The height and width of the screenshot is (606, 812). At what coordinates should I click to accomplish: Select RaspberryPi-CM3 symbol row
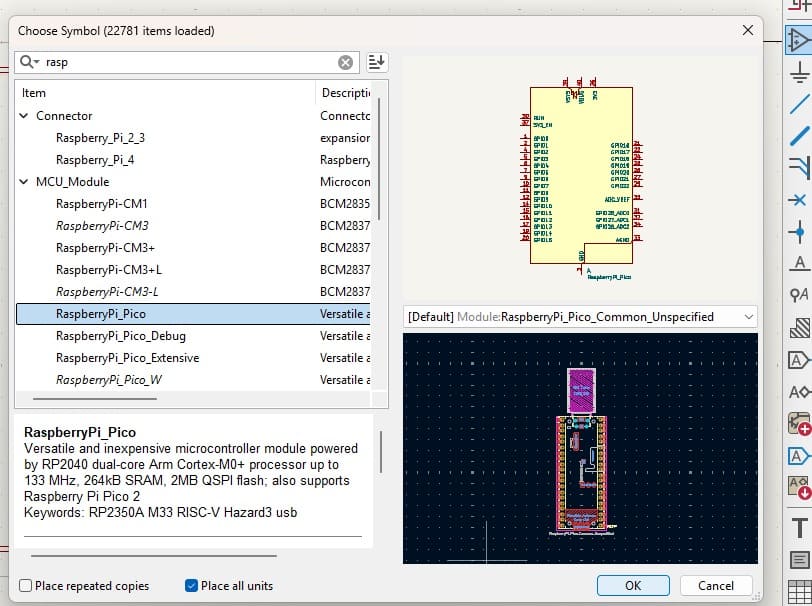193,226
